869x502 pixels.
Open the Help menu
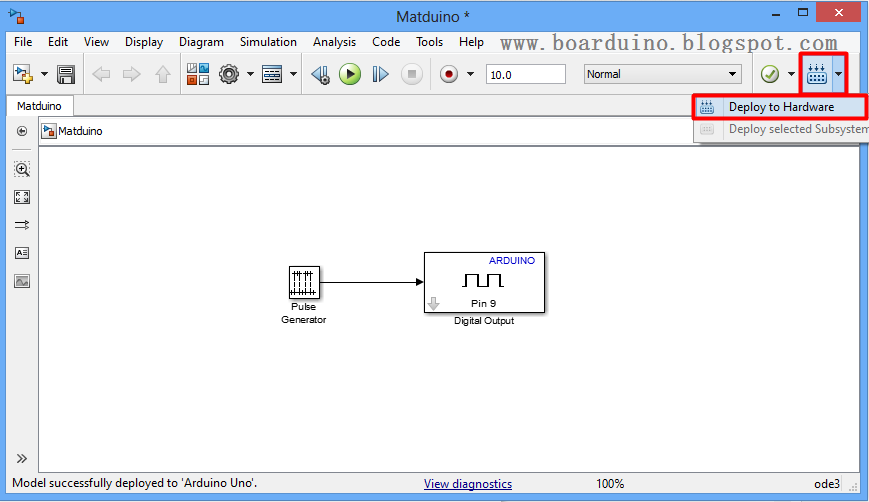[x=471, y=42]
